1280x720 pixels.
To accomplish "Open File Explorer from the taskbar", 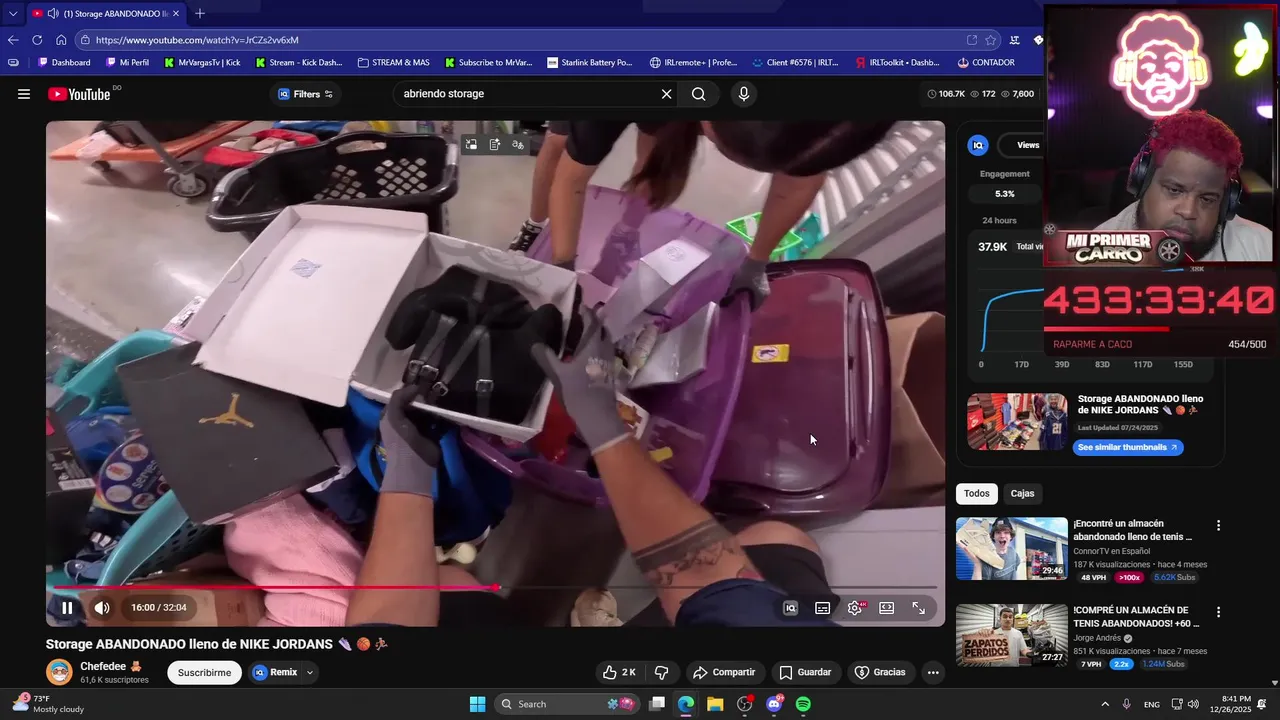I will (715, 704).
